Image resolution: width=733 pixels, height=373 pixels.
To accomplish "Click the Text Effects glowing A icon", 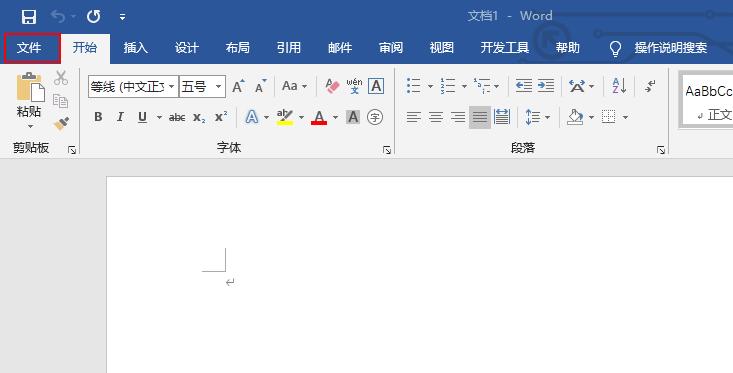I will [252, 117].
